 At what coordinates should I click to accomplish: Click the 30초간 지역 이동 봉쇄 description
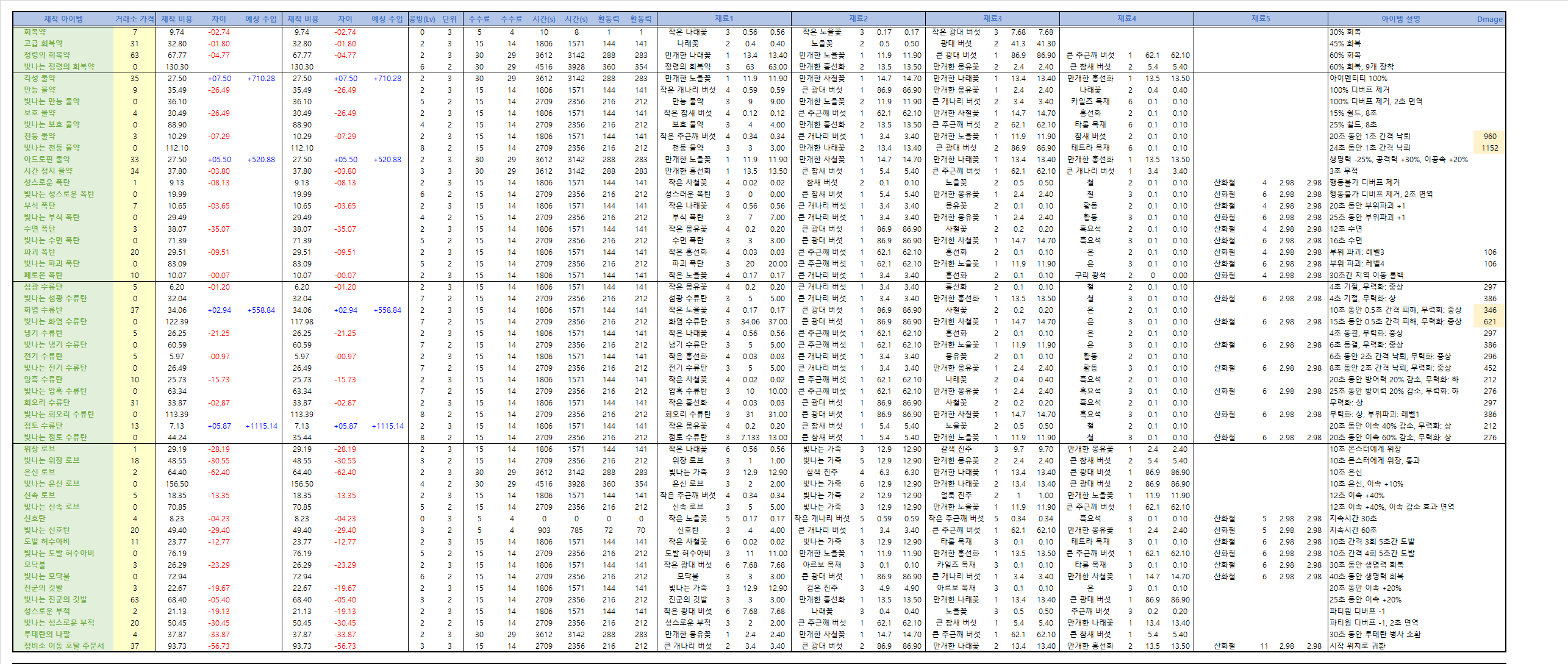pyautogui.click(x=1366, y=275)
